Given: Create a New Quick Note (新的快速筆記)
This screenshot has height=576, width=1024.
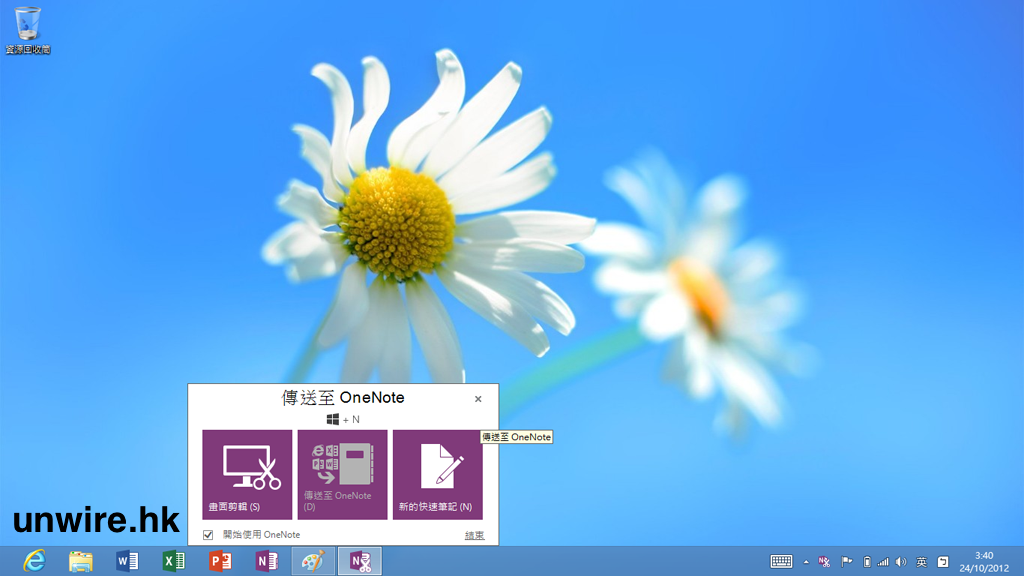Looking at the screenshot, I should [x=437, y=474].
